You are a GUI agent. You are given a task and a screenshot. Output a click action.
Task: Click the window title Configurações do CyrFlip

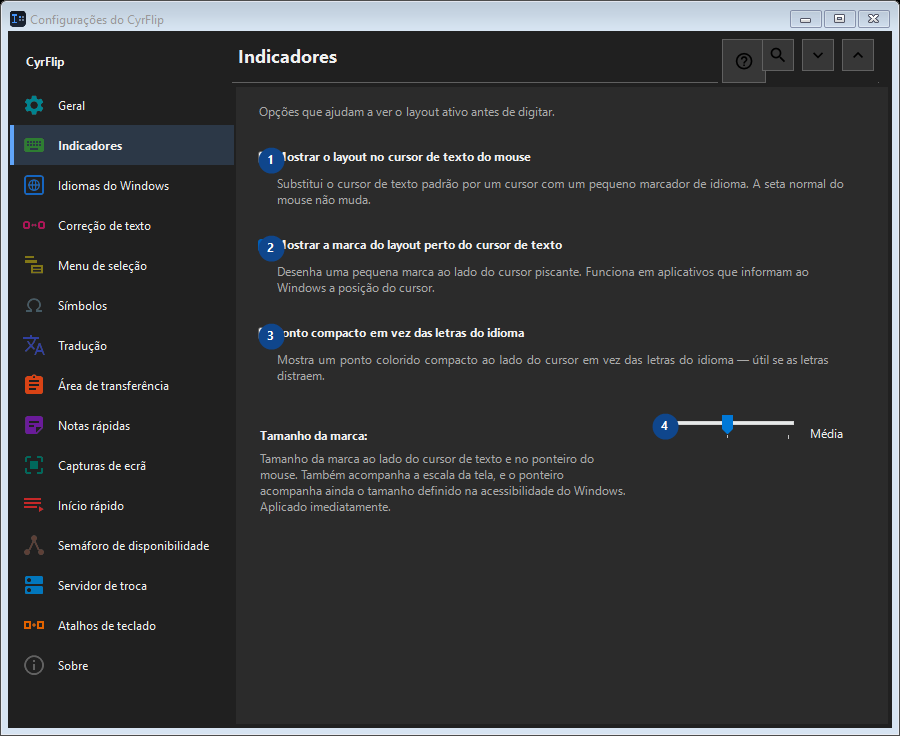tap(97, 20)
